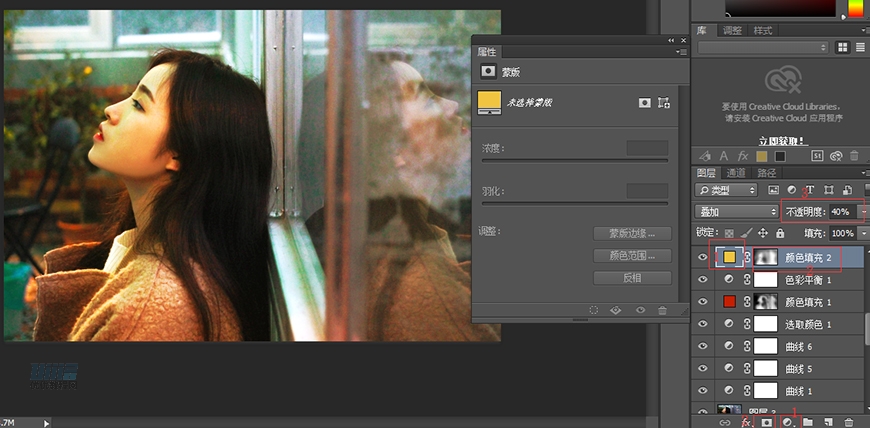Open the Properties panel flyout menu
Image resolution: width=870 pixels, height=428 pixels.
pyautogui.click(x=683, y=52)
